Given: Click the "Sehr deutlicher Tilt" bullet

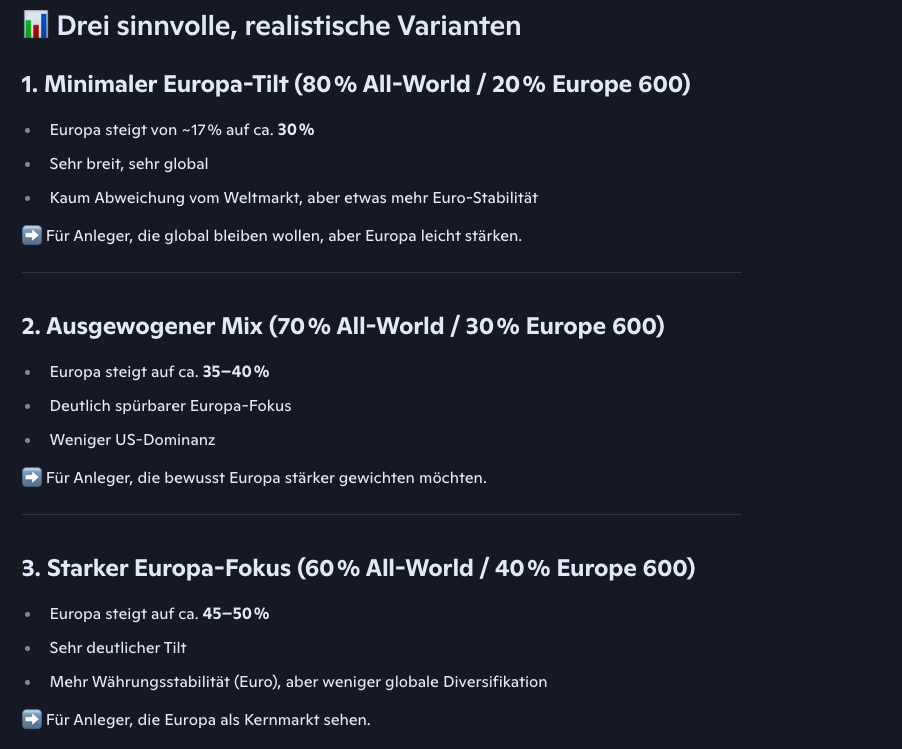Looking at the screenshot, I should tap(118, 648).
